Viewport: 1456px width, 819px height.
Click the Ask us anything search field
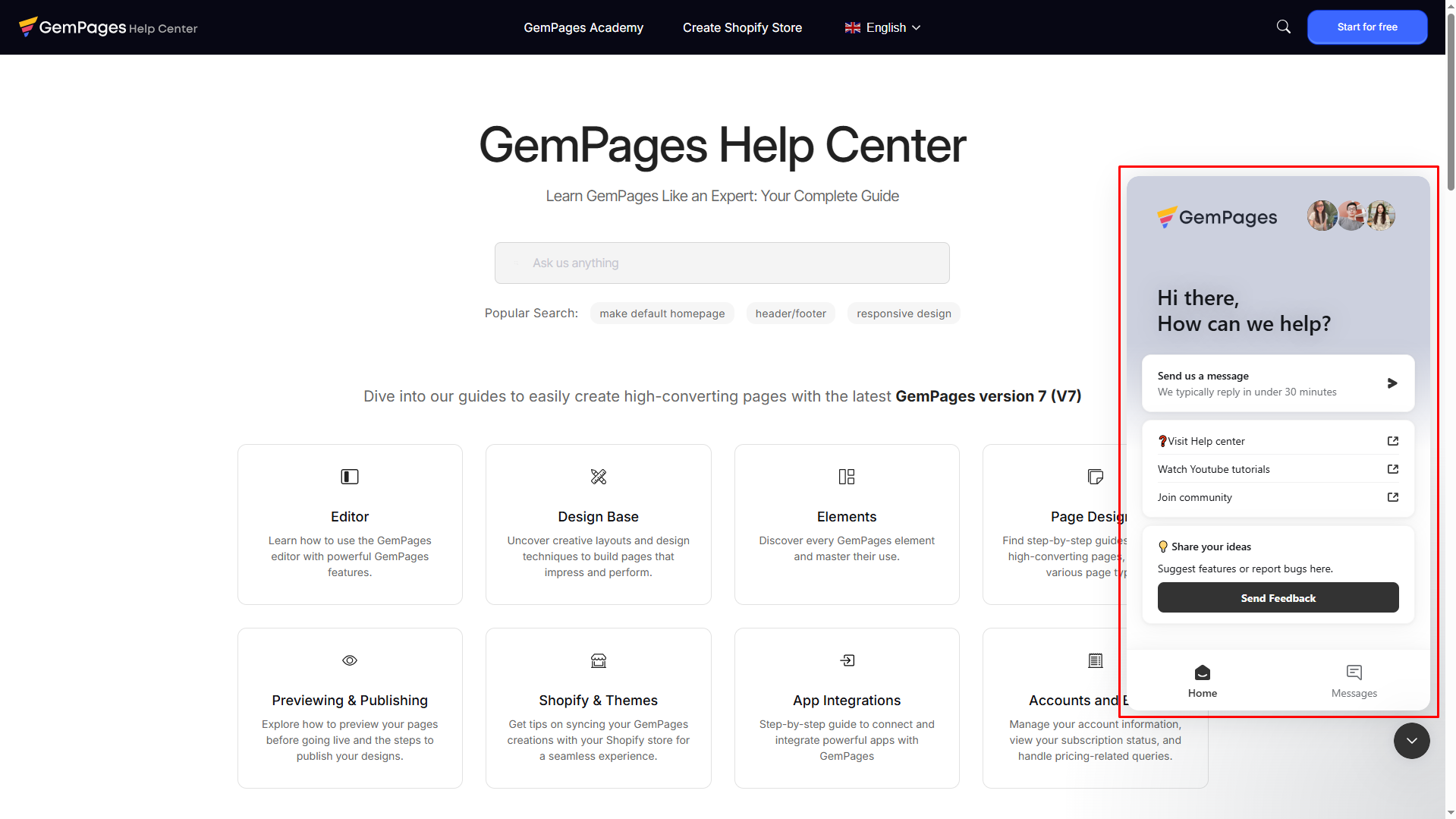722,263
